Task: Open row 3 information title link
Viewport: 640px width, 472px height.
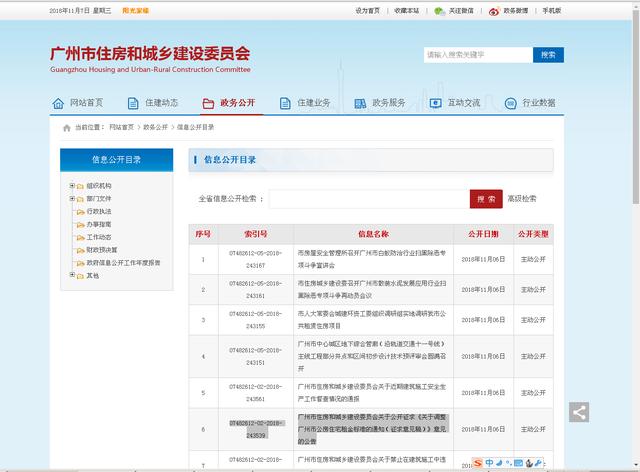Action: tap(372, 320)
